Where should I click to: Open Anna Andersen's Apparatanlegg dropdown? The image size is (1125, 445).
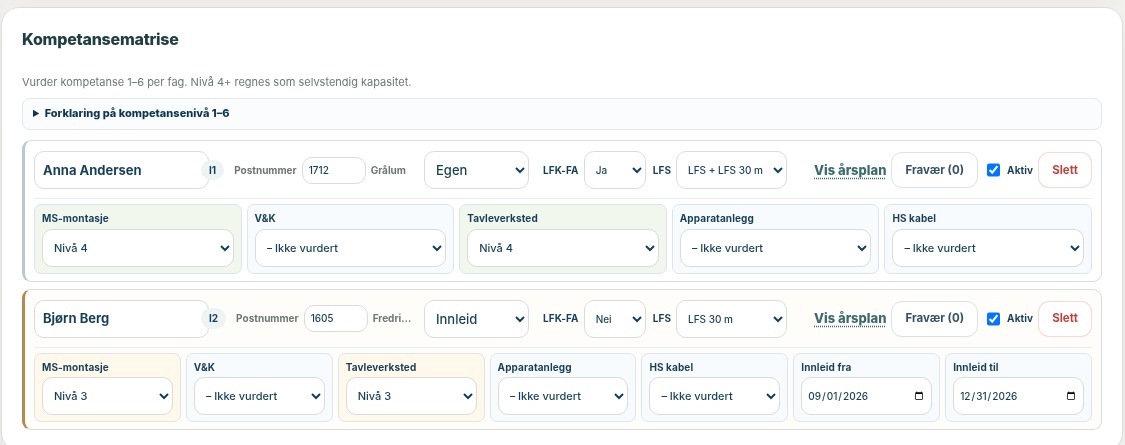point(775,248)
